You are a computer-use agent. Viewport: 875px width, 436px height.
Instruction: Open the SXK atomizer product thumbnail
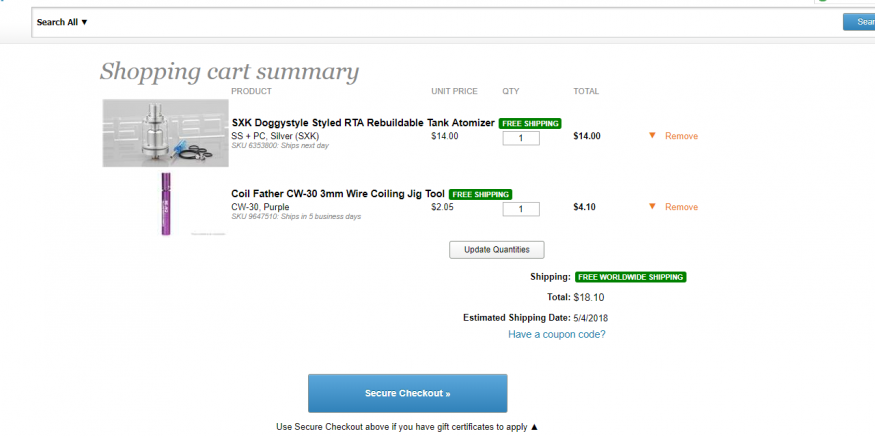(x=165, y=133)
